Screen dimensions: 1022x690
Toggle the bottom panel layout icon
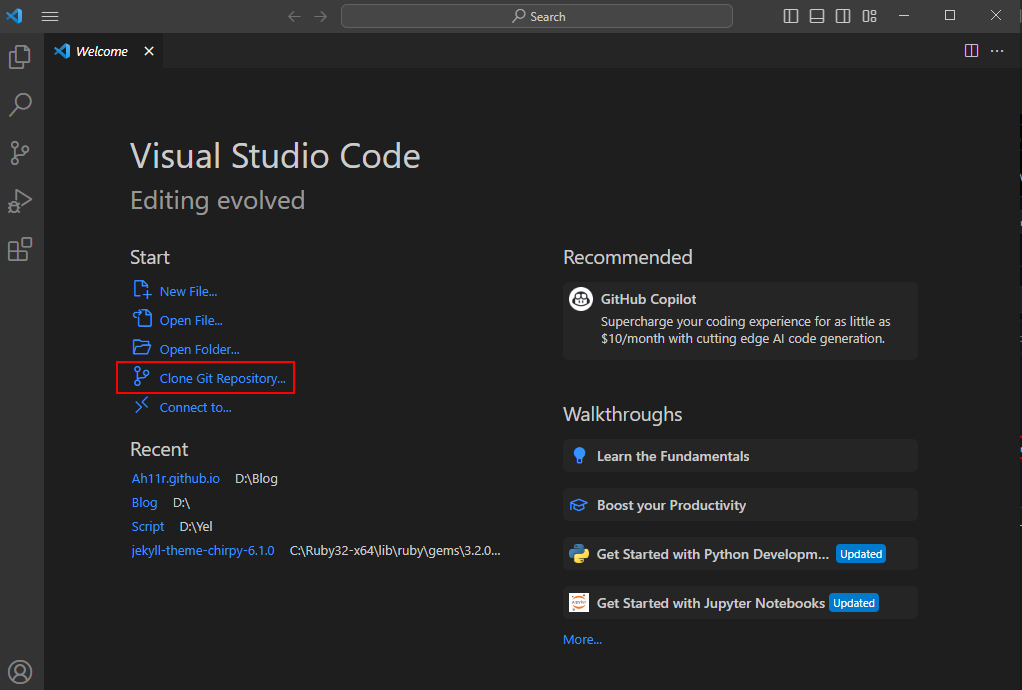[817, 16]
